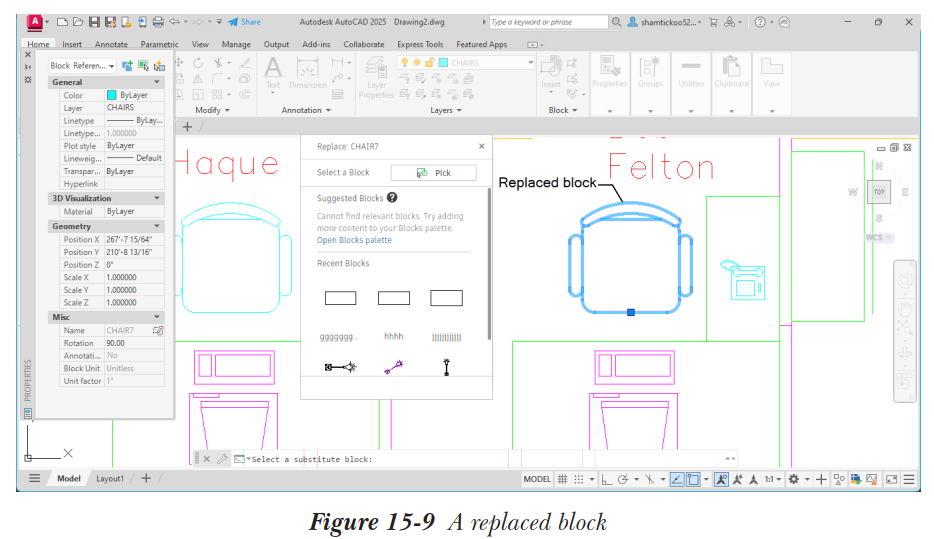Switch to the Parametric ribbon tab
This screenshot has width=934, height=539.
tap(160, 44)
